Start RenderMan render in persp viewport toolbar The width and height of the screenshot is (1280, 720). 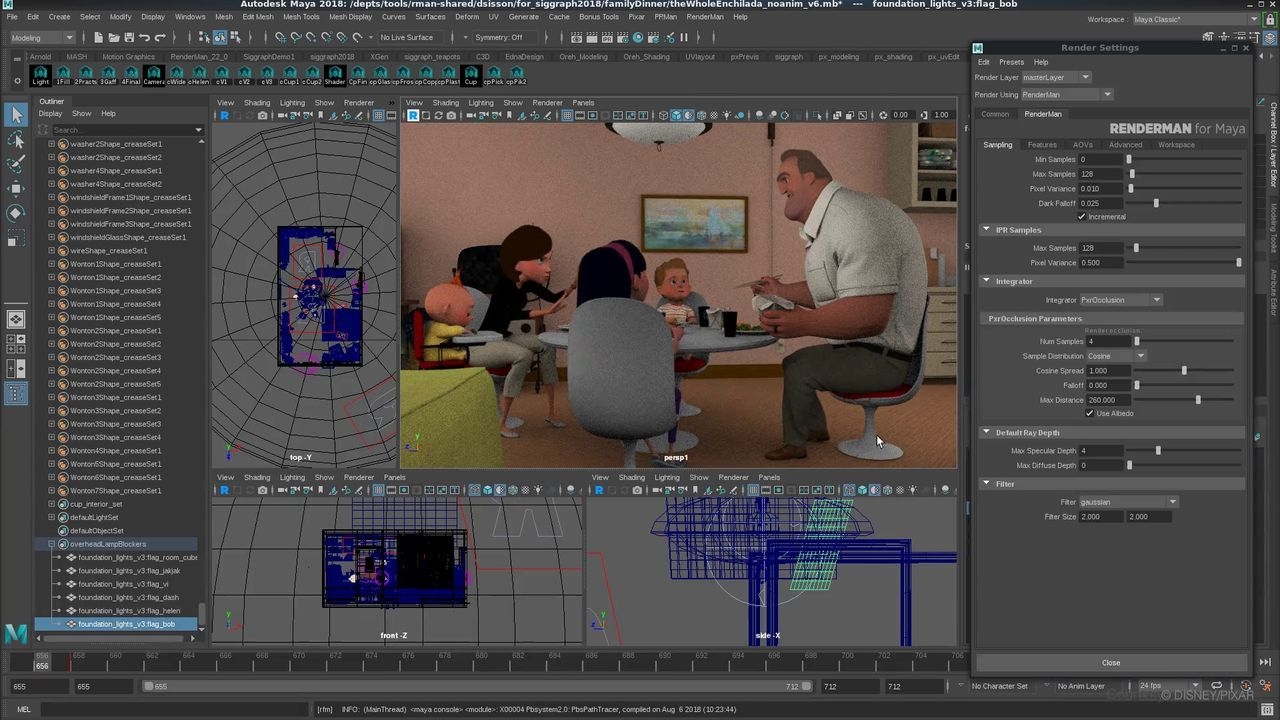click(412, 115)
